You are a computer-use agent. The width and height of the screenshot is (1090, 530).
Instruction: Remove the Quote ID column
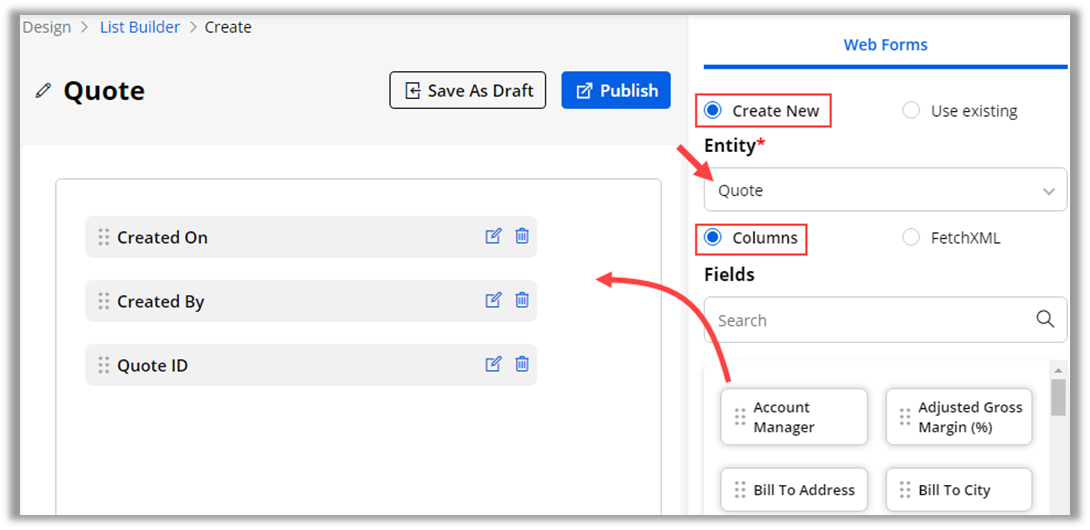[522, 364]
